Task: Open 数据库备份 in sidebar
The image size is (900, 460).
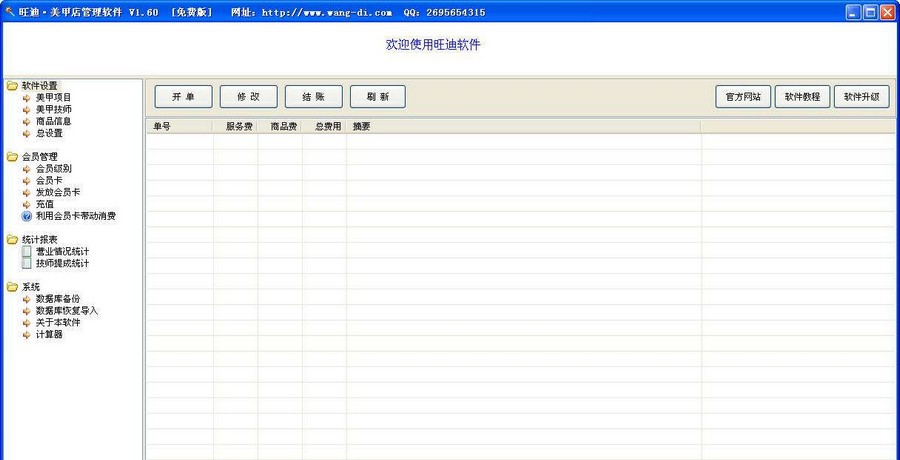Action: coord(58,299)
